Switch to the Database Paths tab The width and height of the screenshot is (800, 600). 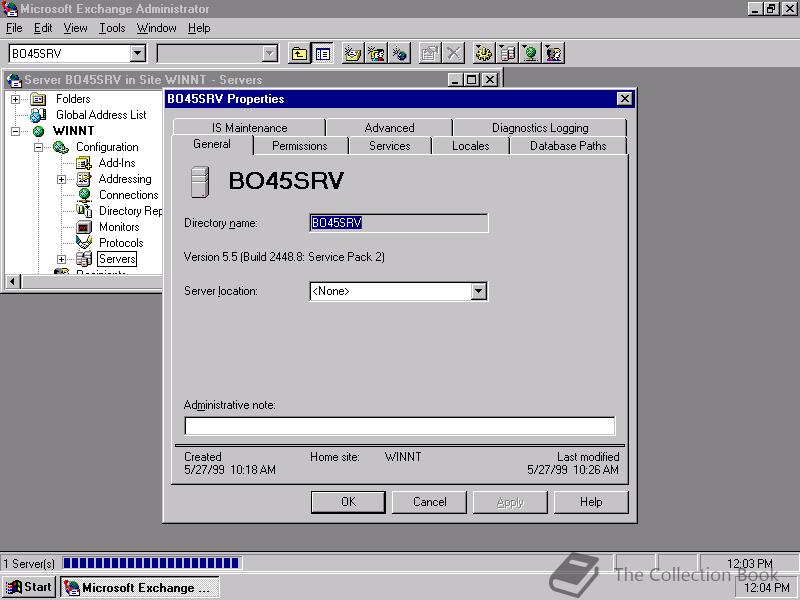click(x=568, y=146)
